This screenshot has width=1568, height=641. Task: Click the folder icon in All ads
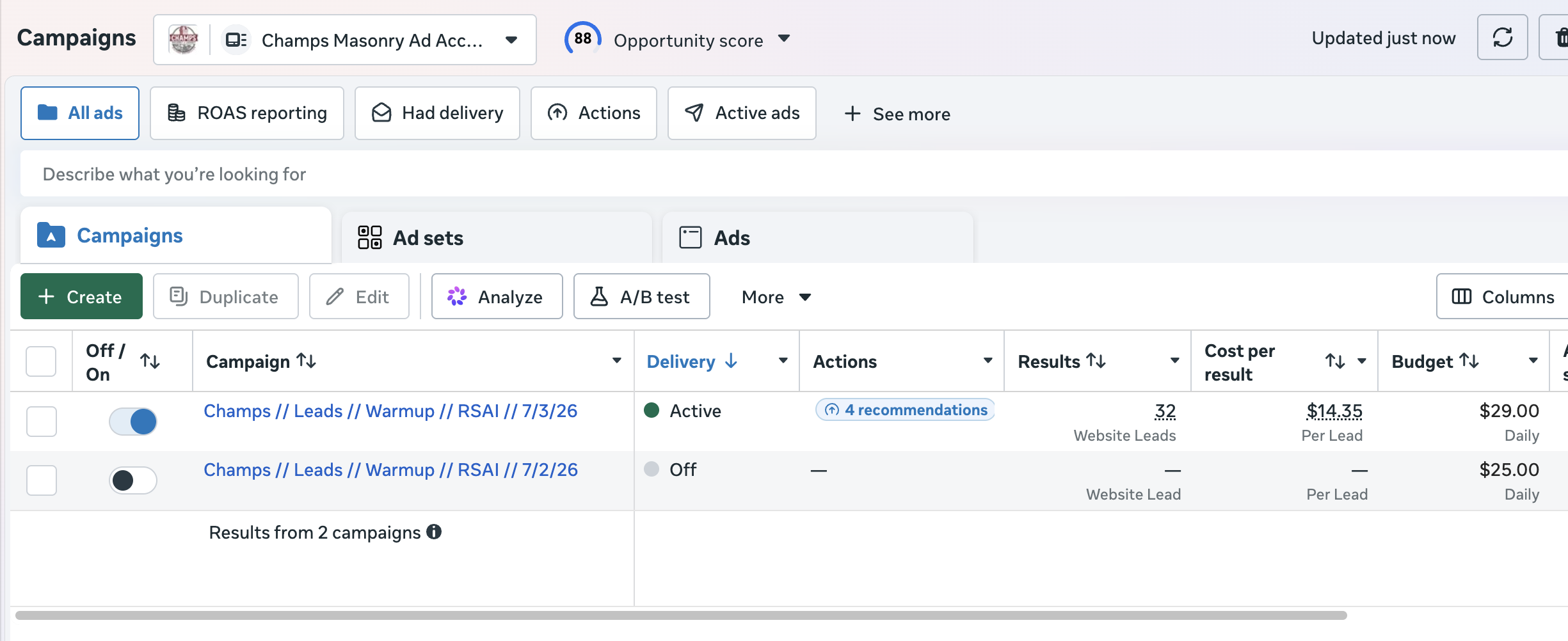coord(47,113)
